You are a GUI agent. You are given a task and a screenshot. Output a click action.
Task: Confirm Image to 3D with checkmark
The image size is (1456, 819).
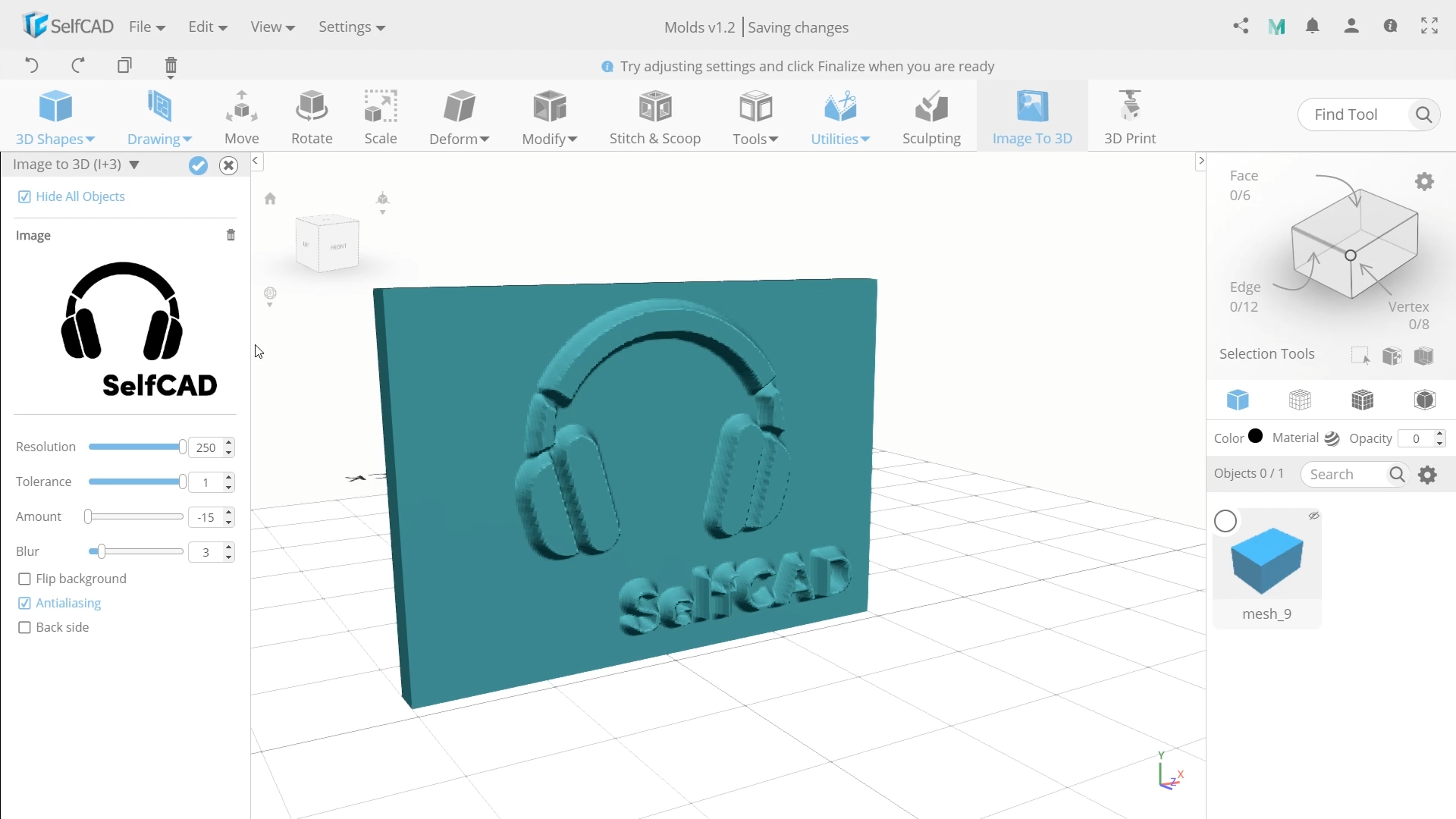click(x=198, y=165)
